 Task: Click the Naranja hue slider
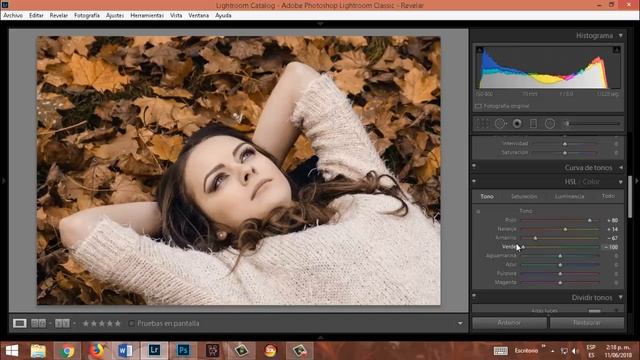(560, 229)
